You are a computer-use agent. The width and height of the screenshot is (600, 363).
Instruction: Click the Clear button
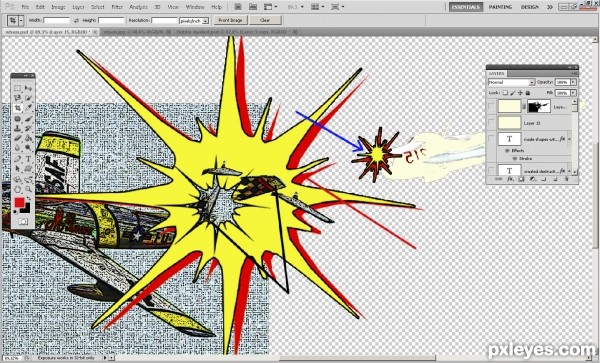click(x=265, y=20)
